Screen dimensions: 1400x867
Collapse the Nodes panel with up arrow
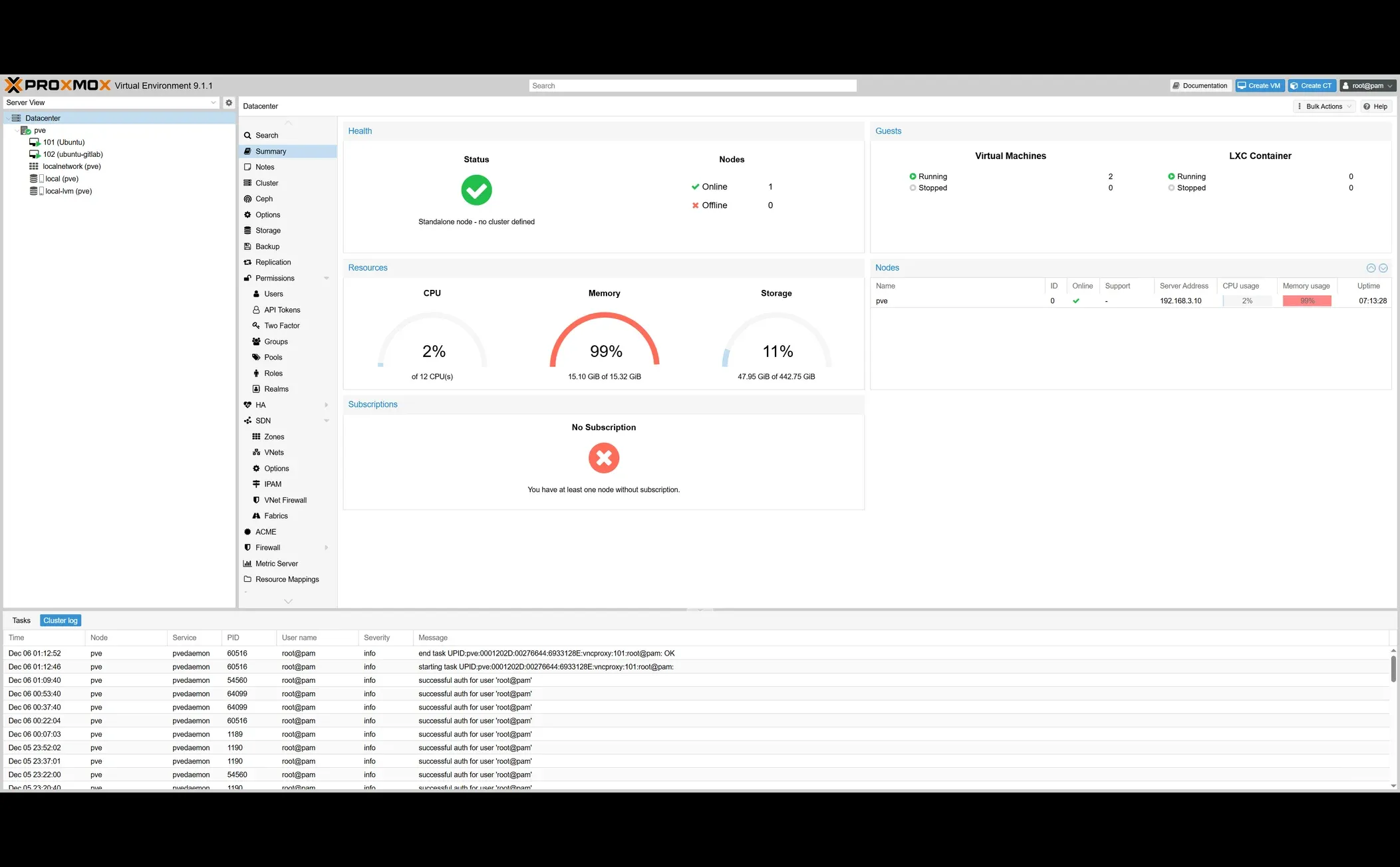click(1371, 268)
